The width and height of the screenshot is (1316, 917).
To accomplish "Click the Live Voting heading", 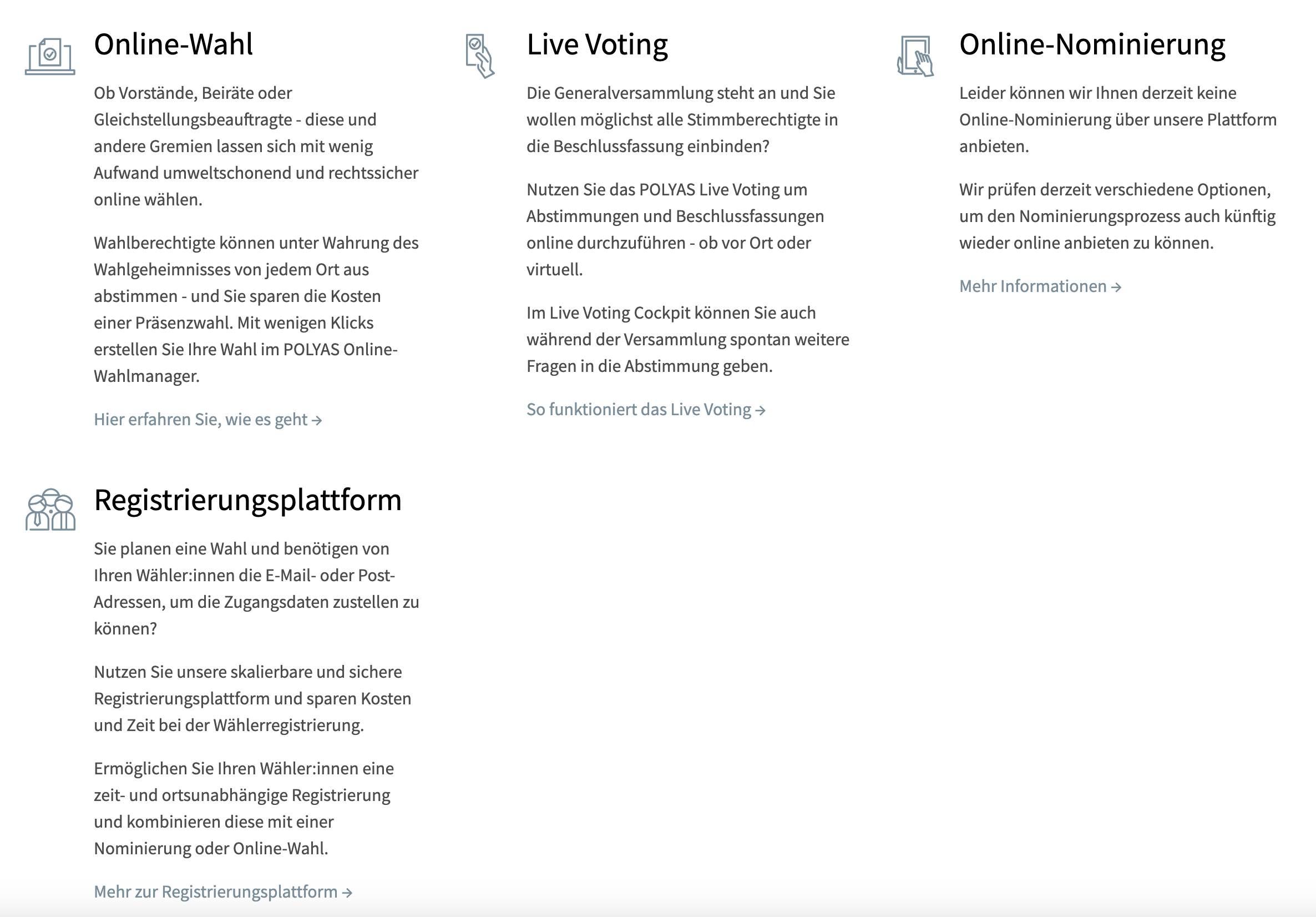I will [597, 45].
